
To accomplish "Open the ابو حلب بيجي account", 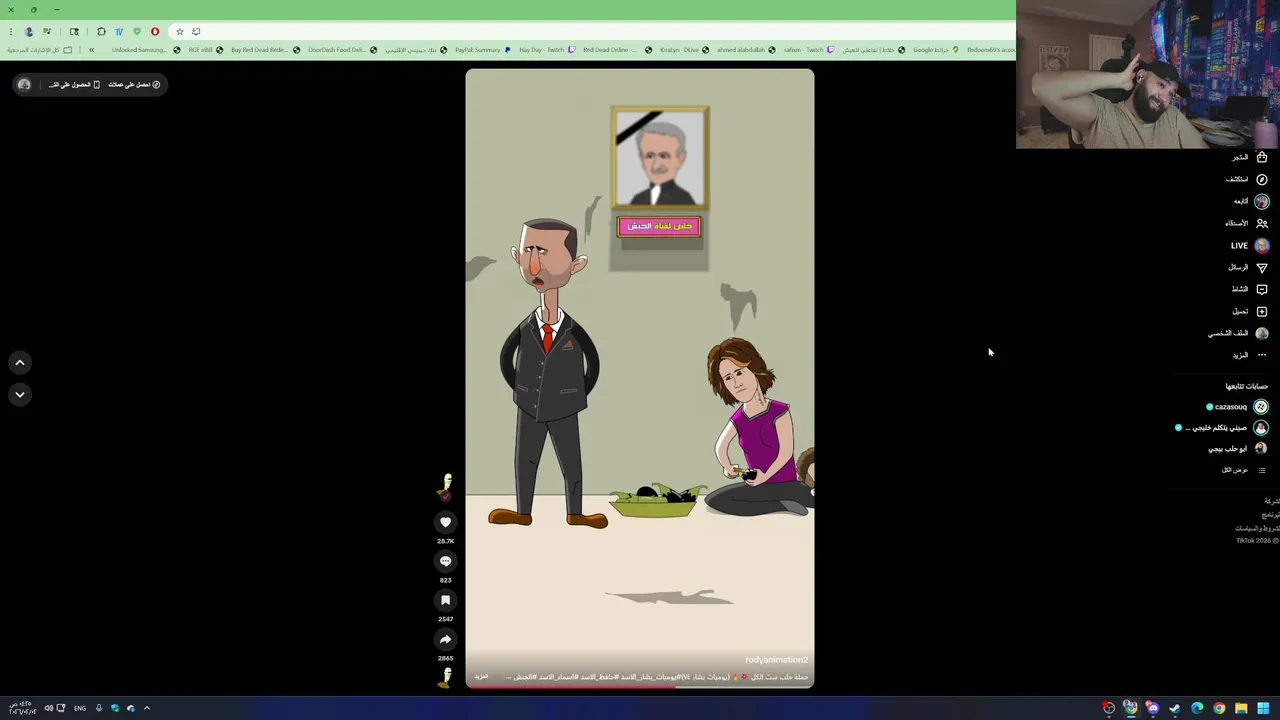I will [1238, 449].
